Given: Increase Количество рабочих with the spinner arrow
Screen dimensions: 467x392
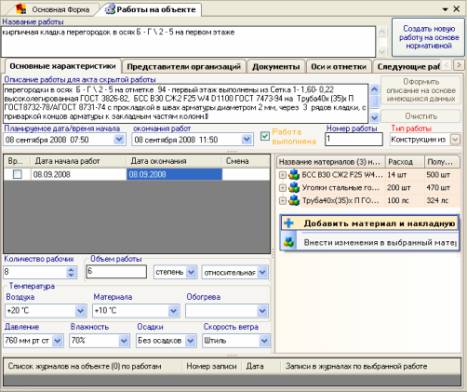Looking at the screenshot, I should 71,269.
